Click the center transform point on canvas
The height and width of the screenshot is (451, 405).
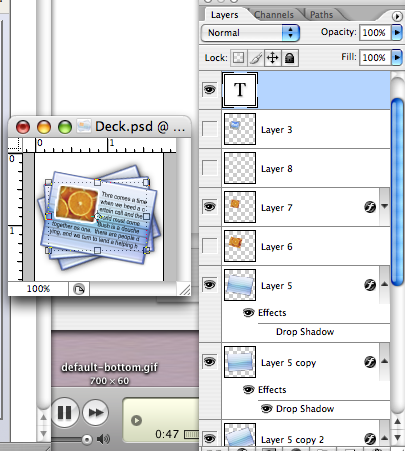pyautogui.click(x=97, y=217)
